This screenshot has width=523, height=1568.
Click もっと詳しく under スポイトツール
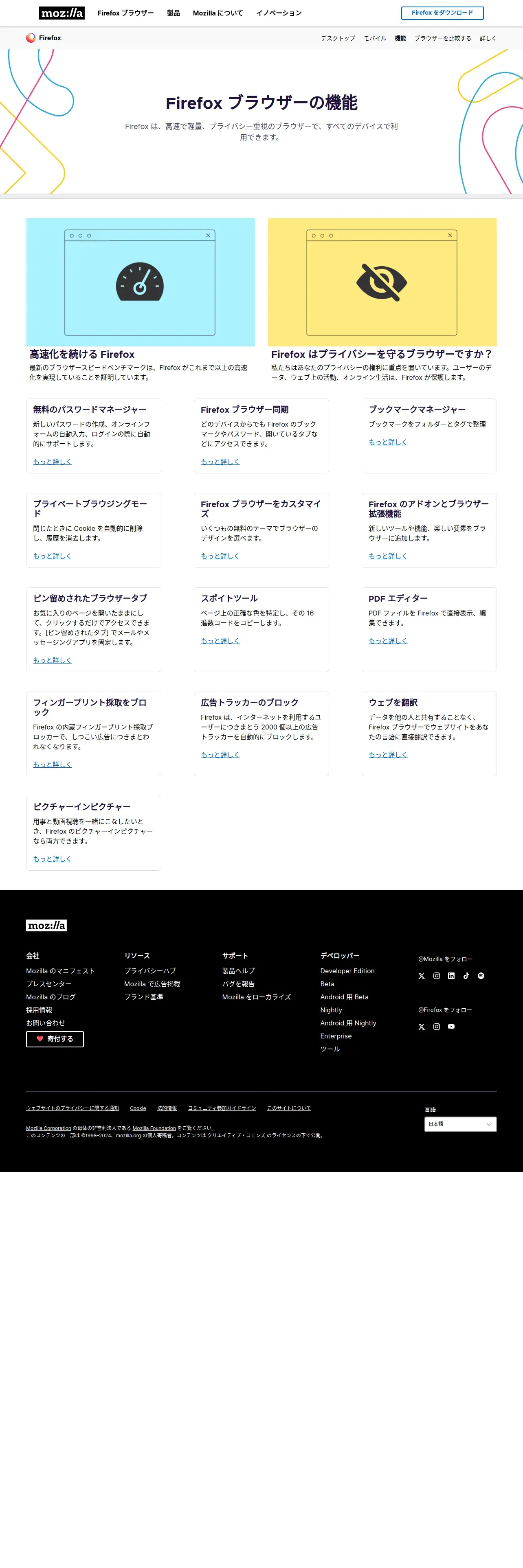[x=220, y=641]
